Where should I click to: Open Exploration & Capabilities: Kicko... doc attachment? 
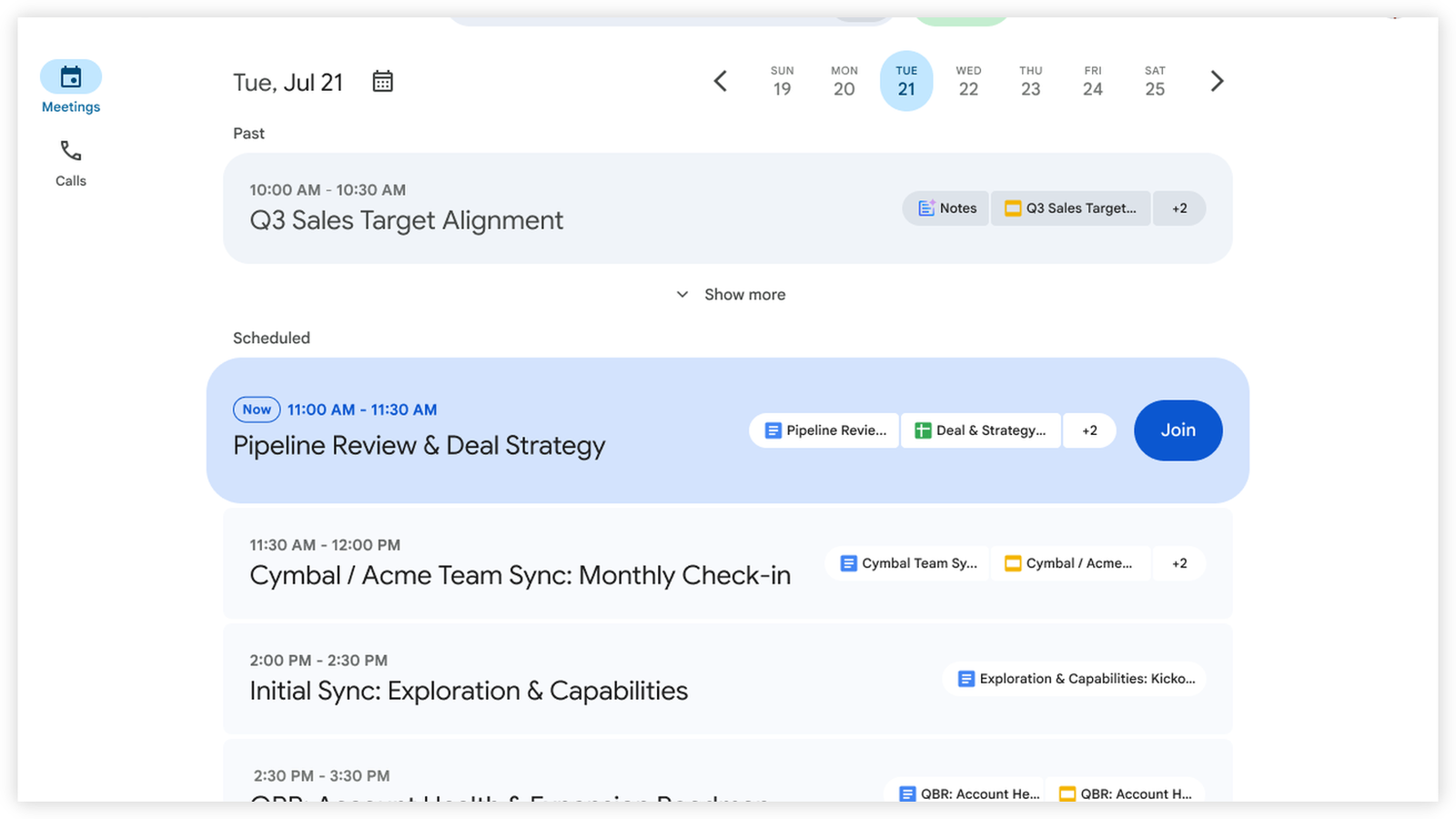point(1075,679)
